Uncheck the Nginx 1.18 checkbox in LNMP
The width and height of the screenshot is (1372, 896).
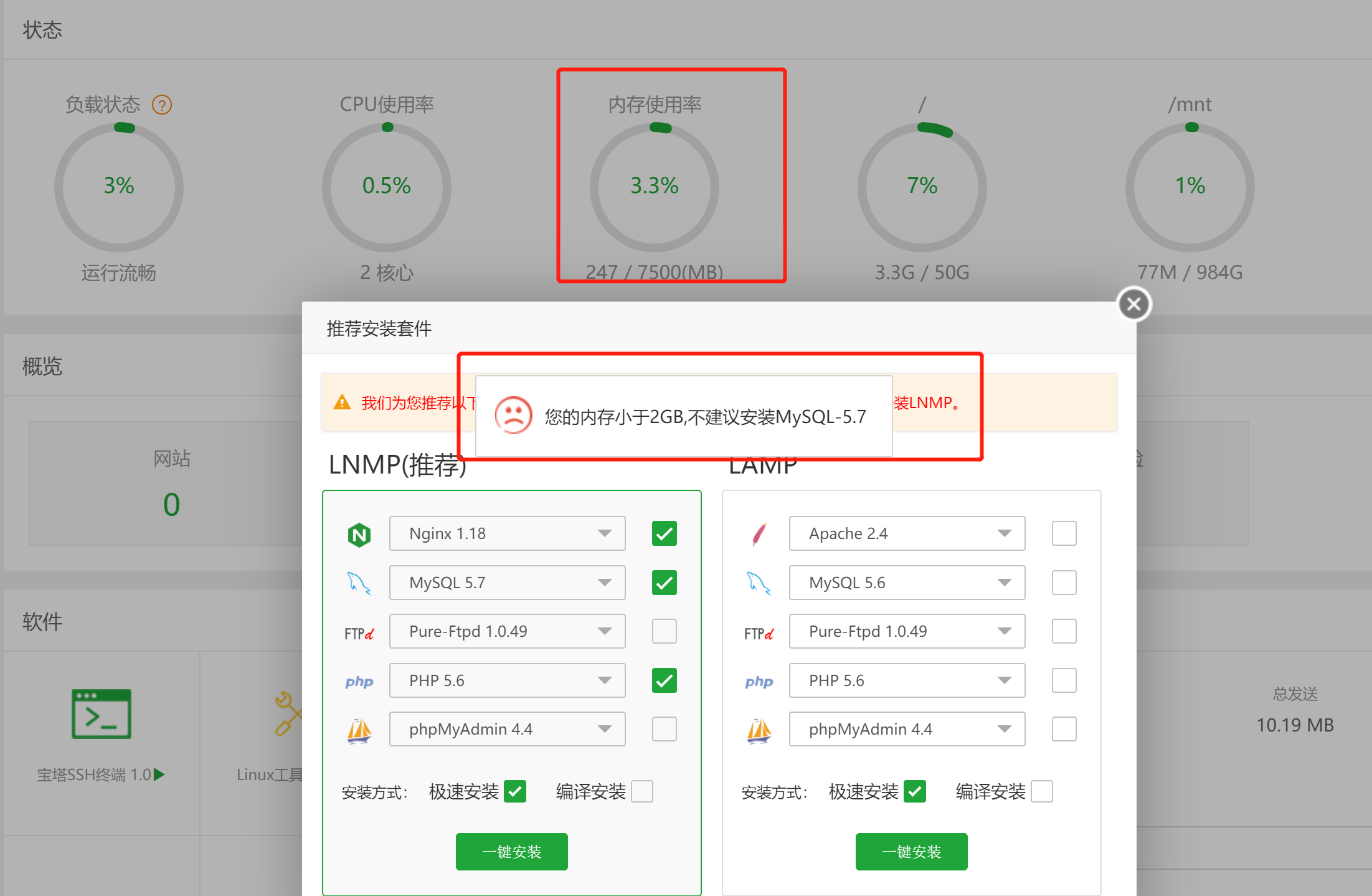[x=665, y=533]
